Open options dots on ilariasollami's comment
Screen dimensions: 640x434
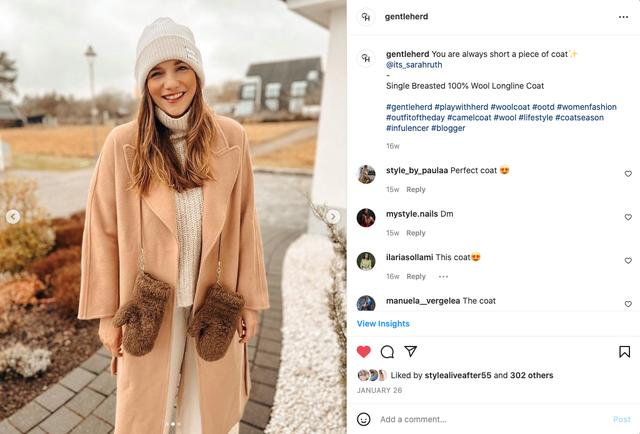click(443, 276)
